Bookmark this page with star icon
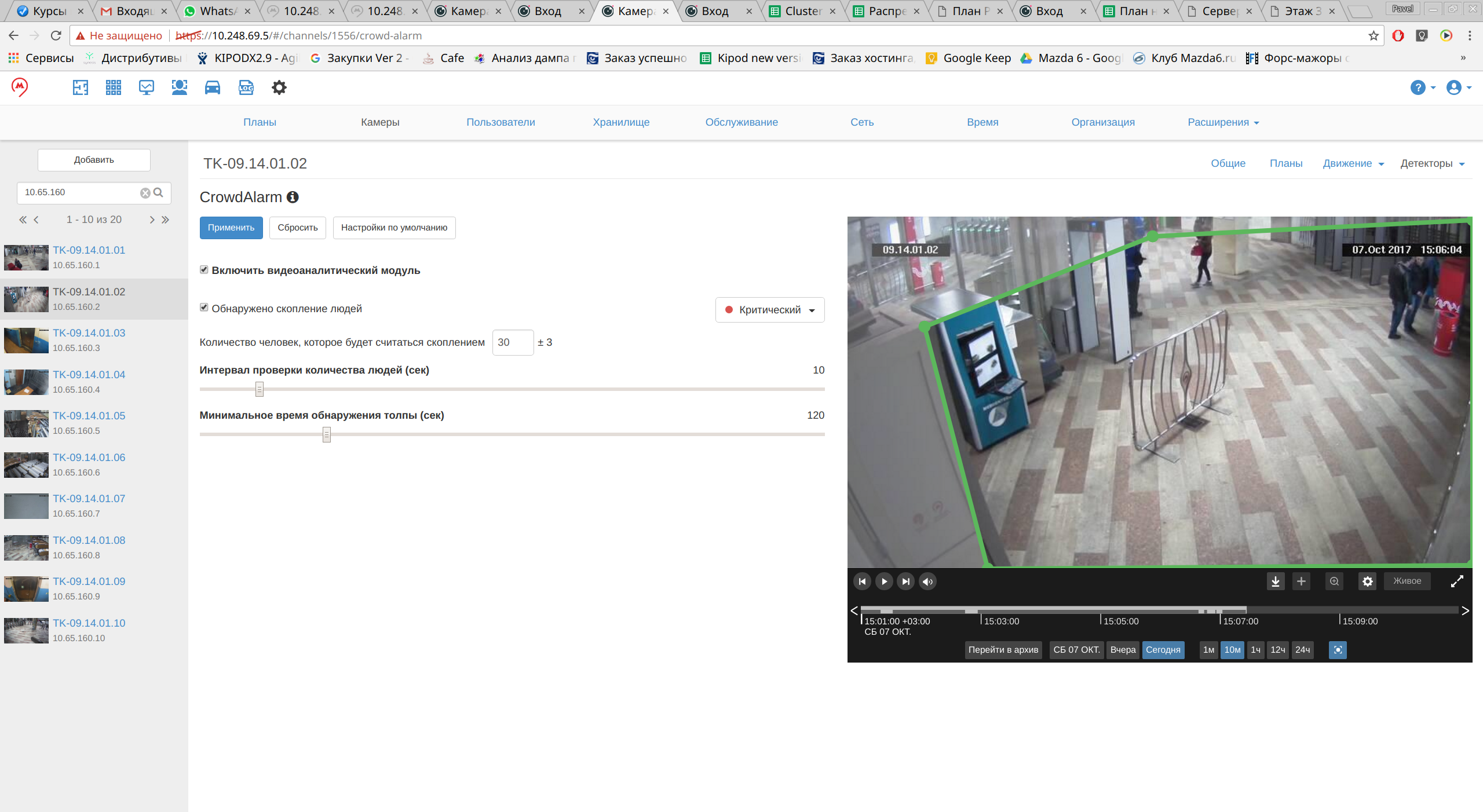This screenshot has height=812, width=1483. click(x=1373, y=36)
